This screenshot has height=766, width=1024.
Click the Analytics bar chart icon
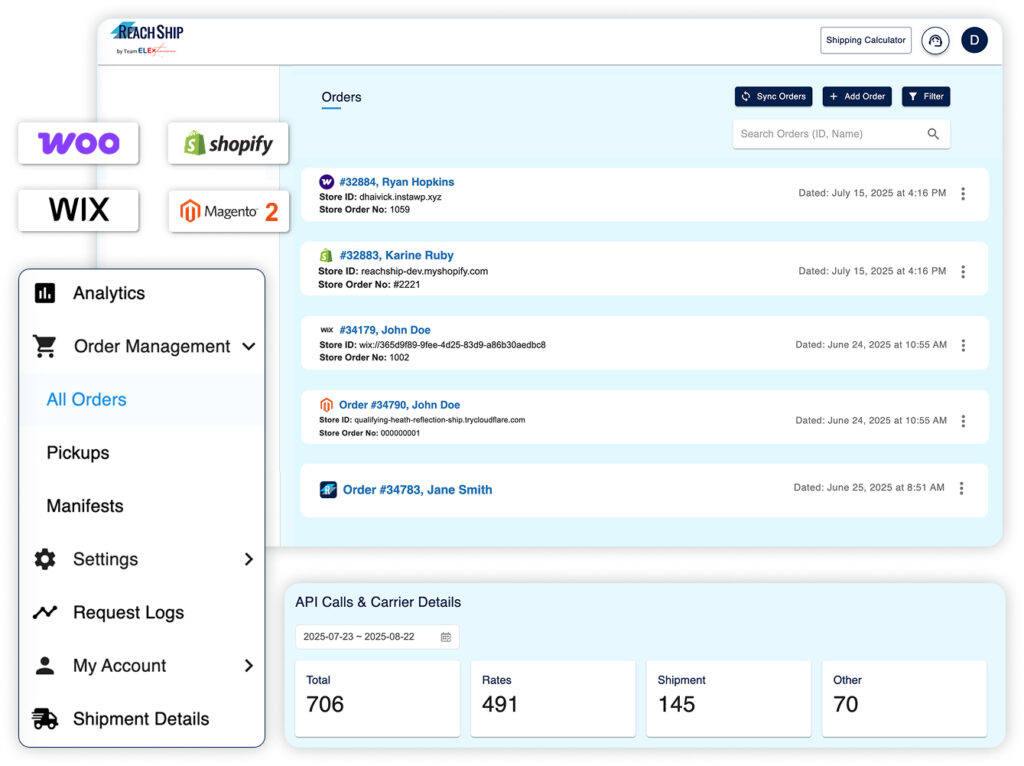(45, 293)
